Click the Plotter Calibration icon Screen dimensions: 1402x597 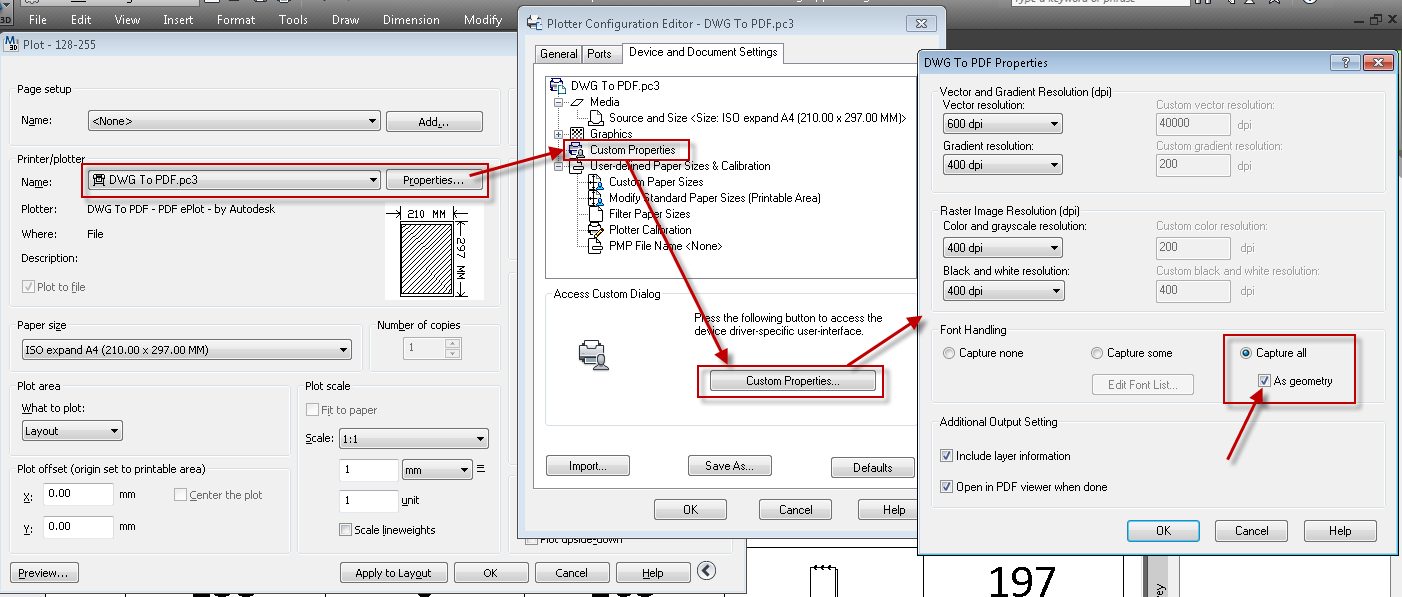click(597, 230)
